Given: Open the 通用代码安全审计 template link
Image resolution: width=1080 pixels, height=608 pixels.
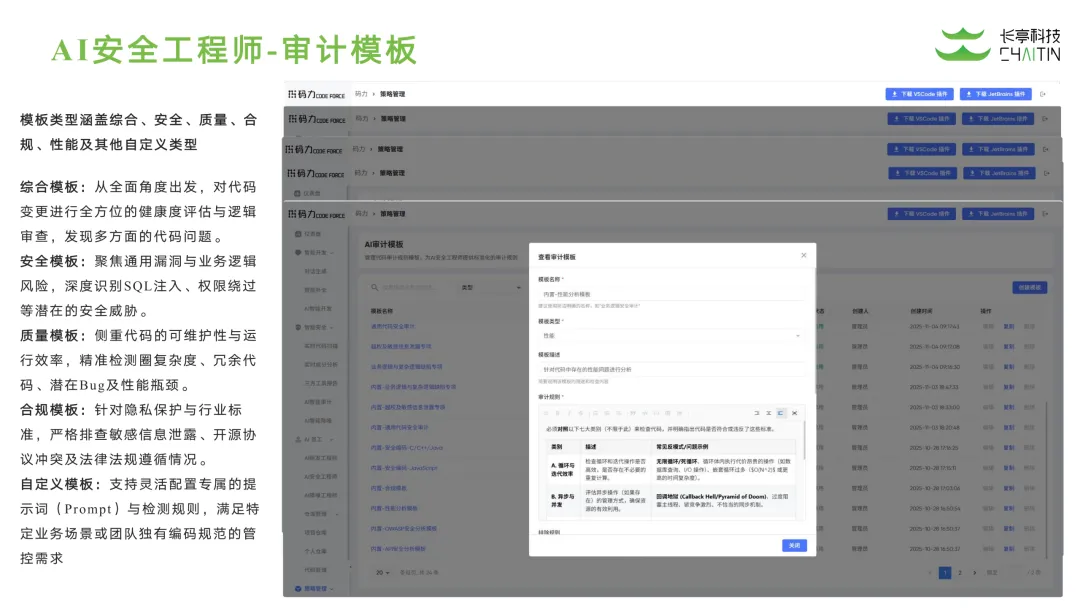Looking at the screenshot, I should (x=393, y=326).
